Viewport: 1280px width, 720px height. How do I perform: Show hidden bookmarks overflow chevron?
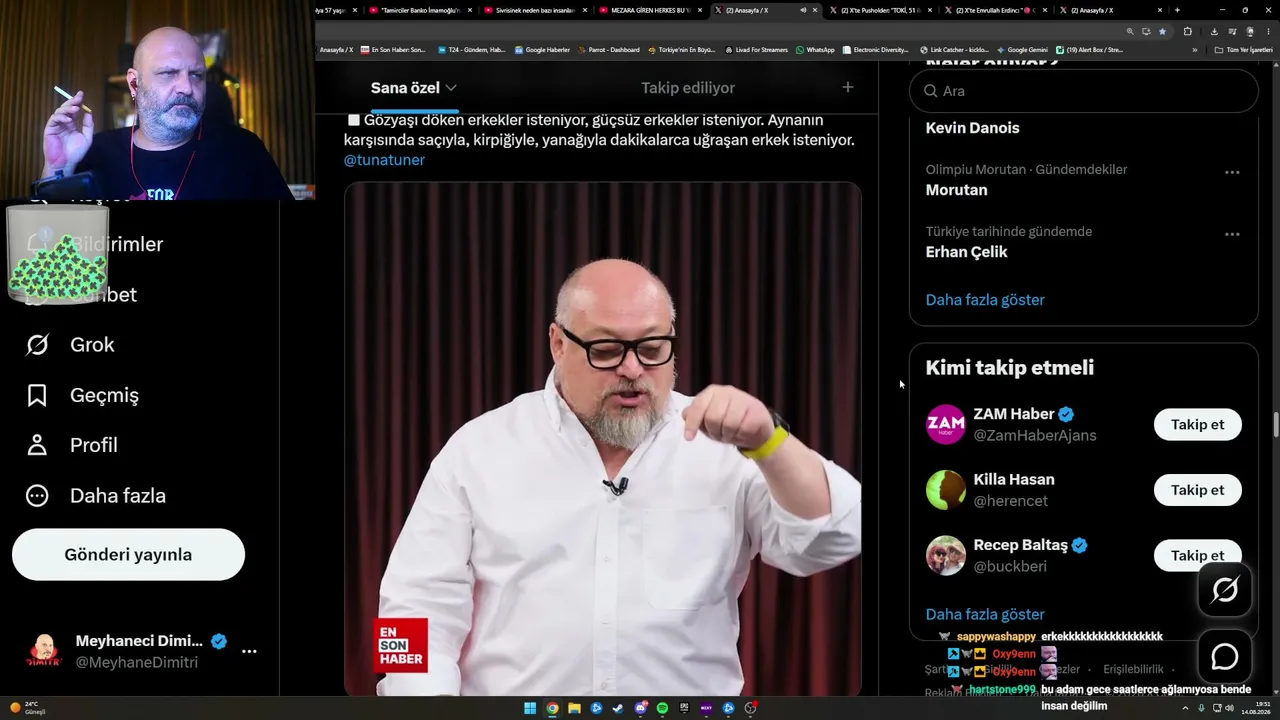pos(1194,50)
